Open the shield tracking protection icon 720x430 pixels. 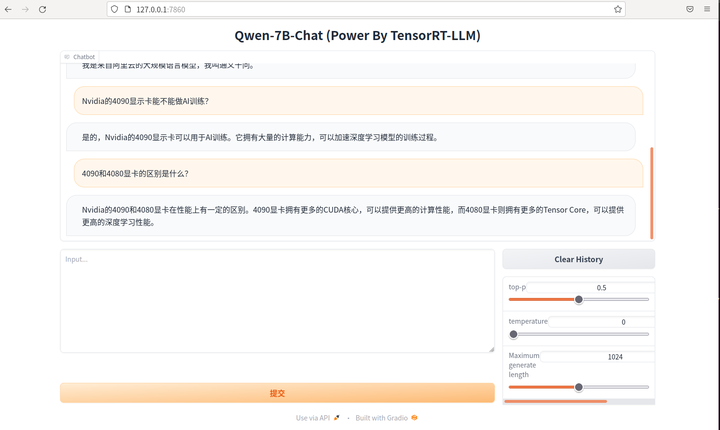115,9
